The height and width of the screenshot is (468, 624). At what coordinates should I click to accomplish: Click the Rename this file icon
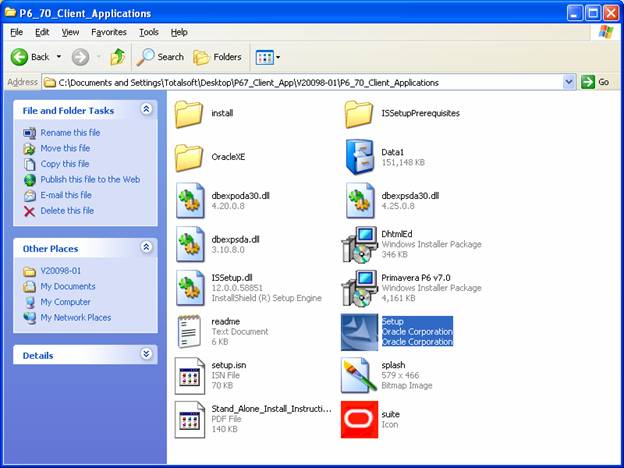point(29,133)
